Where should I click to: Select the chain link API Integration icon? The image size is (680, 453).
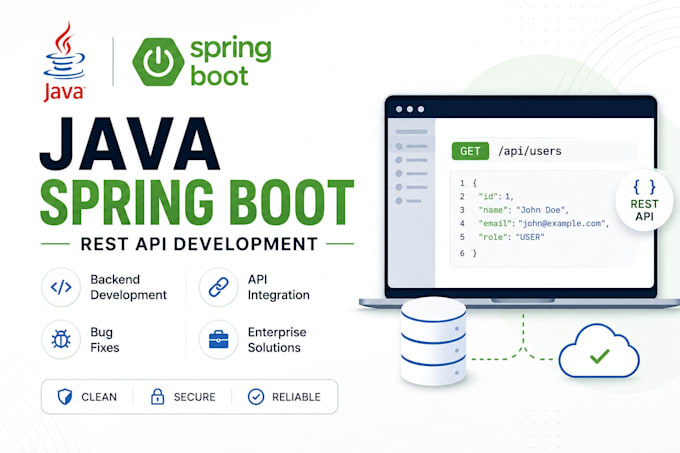pyautogui.click(x=219, y=287)
